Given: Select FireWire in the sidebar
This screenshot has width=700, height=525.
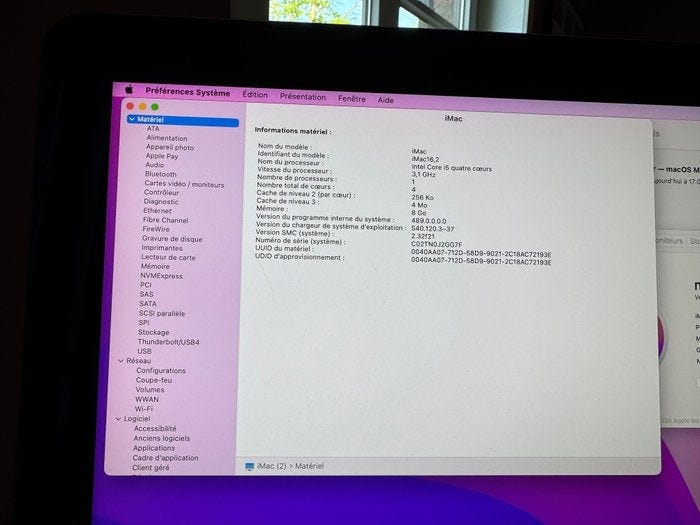Looking at the screenshot, I should click(156, 229).
